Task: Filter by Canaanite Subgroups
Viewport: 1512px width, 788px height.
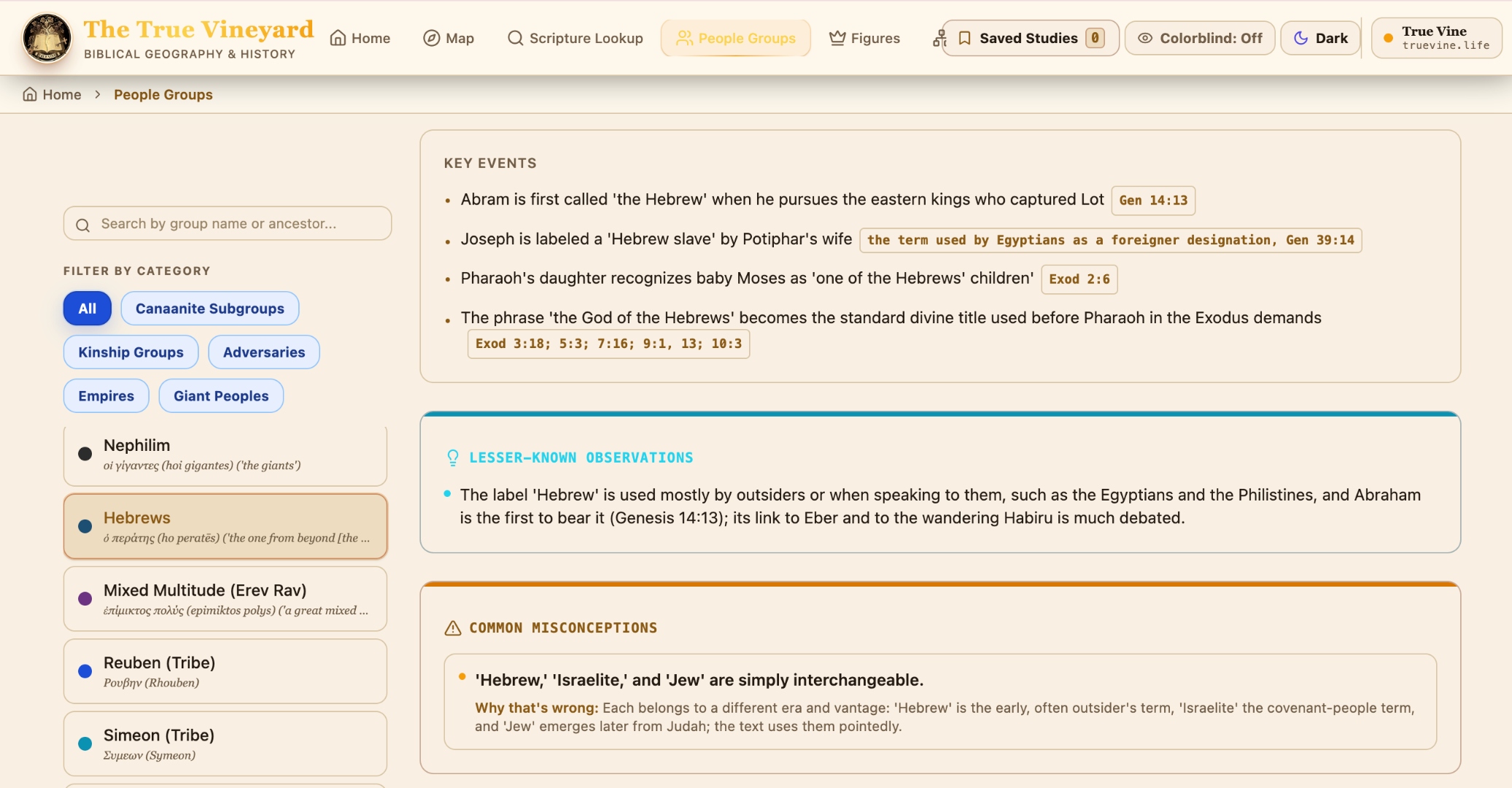Action: [210, 309]
